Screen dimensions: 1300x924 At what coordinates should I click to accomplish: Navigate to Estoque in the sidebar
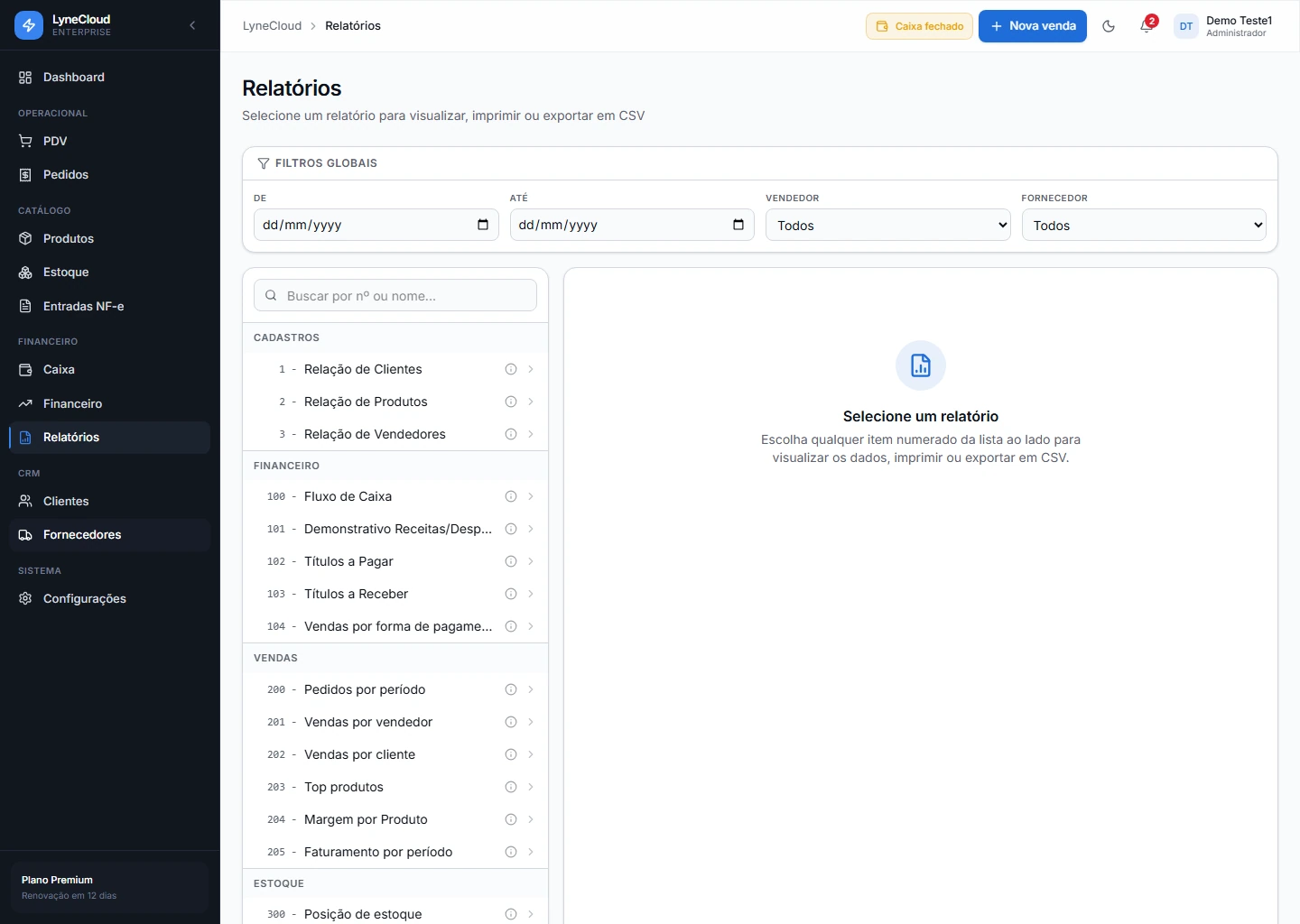(x=110, y=272)
